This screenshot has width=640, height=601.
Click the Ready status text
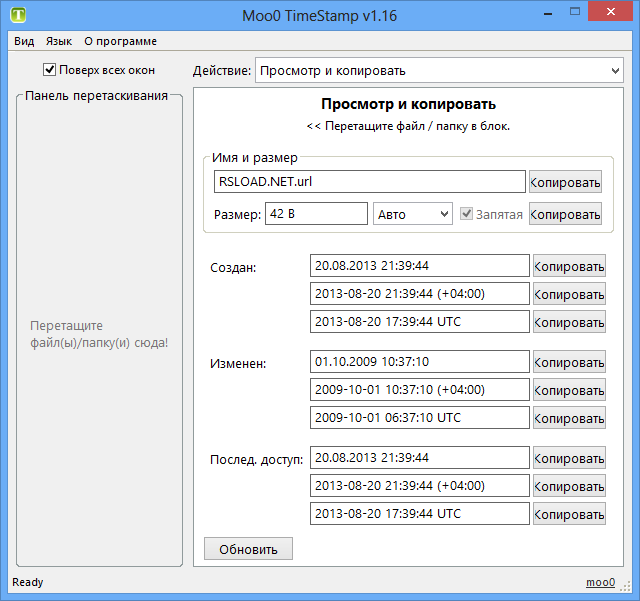click(x=27, y=582)
